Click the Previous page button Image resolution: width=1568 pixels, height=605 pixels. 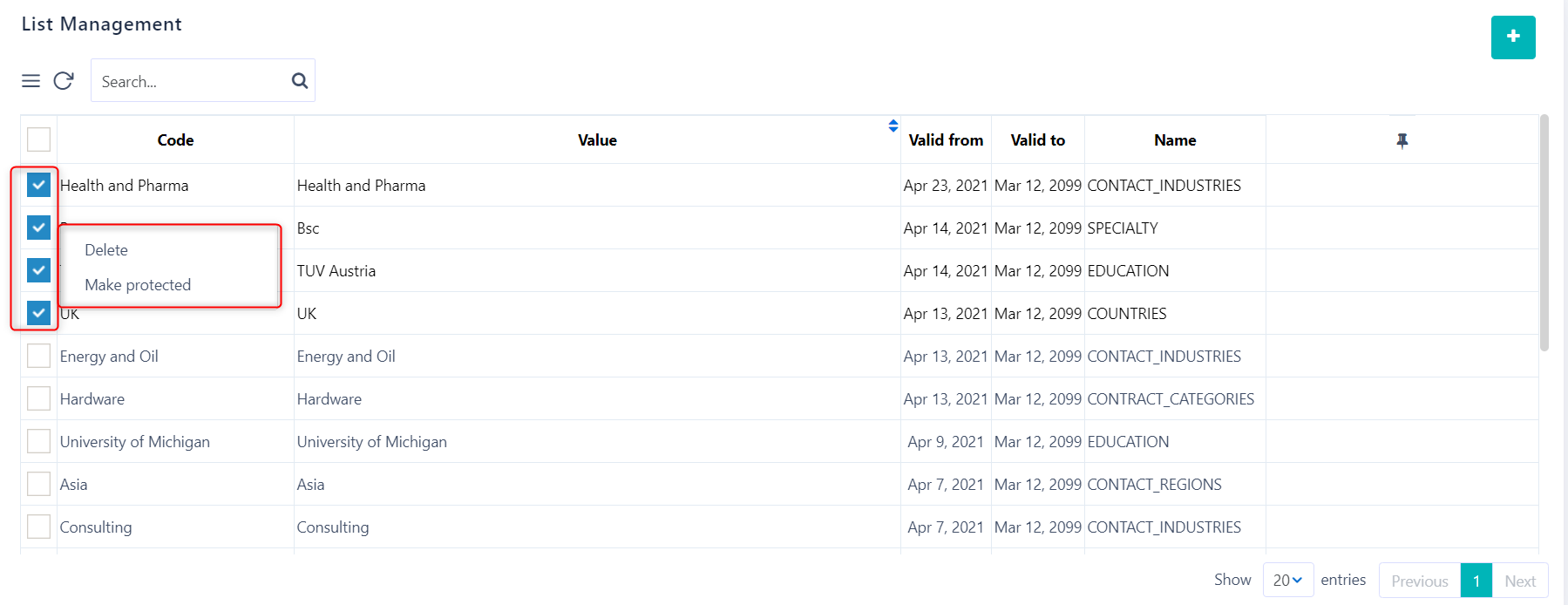[1419, 581]
